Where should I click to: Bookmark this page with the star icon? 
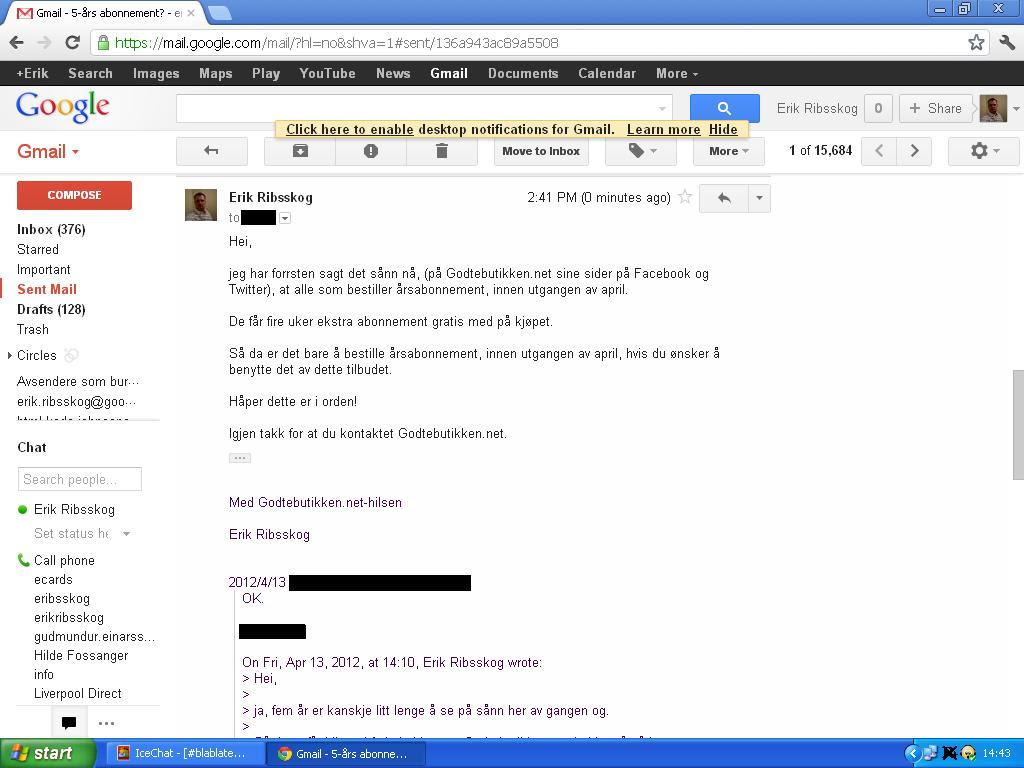[976, 43]
